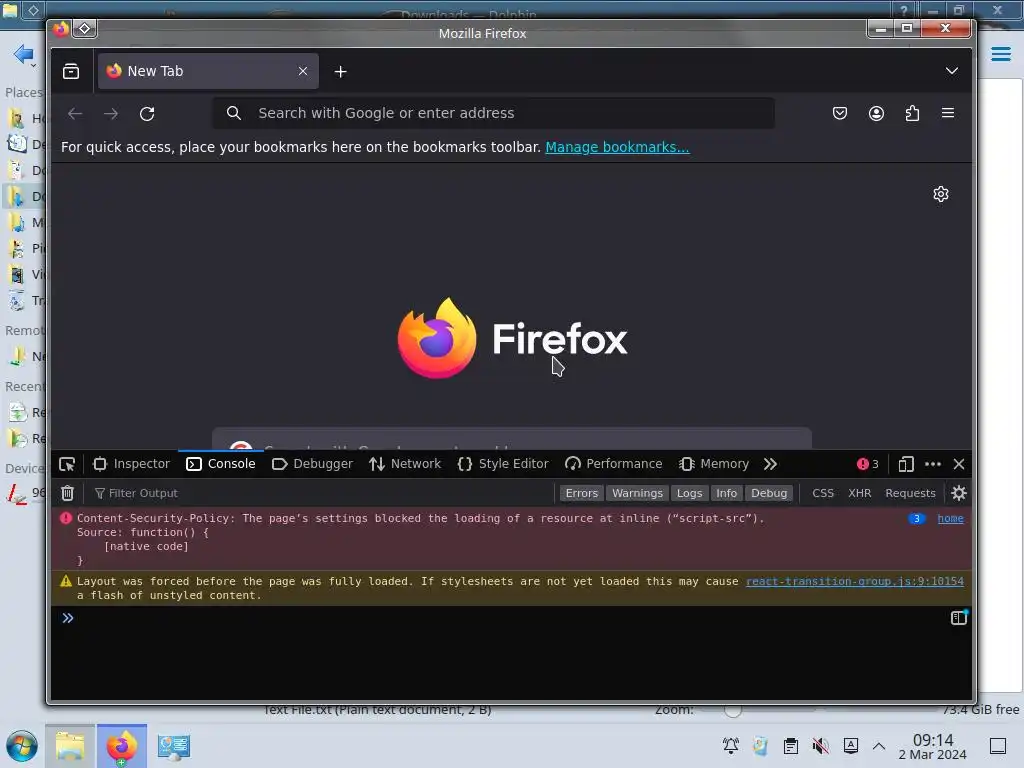Pick an element from the page
This screenshot has height=768, width=1024.
tap(67, 464)
